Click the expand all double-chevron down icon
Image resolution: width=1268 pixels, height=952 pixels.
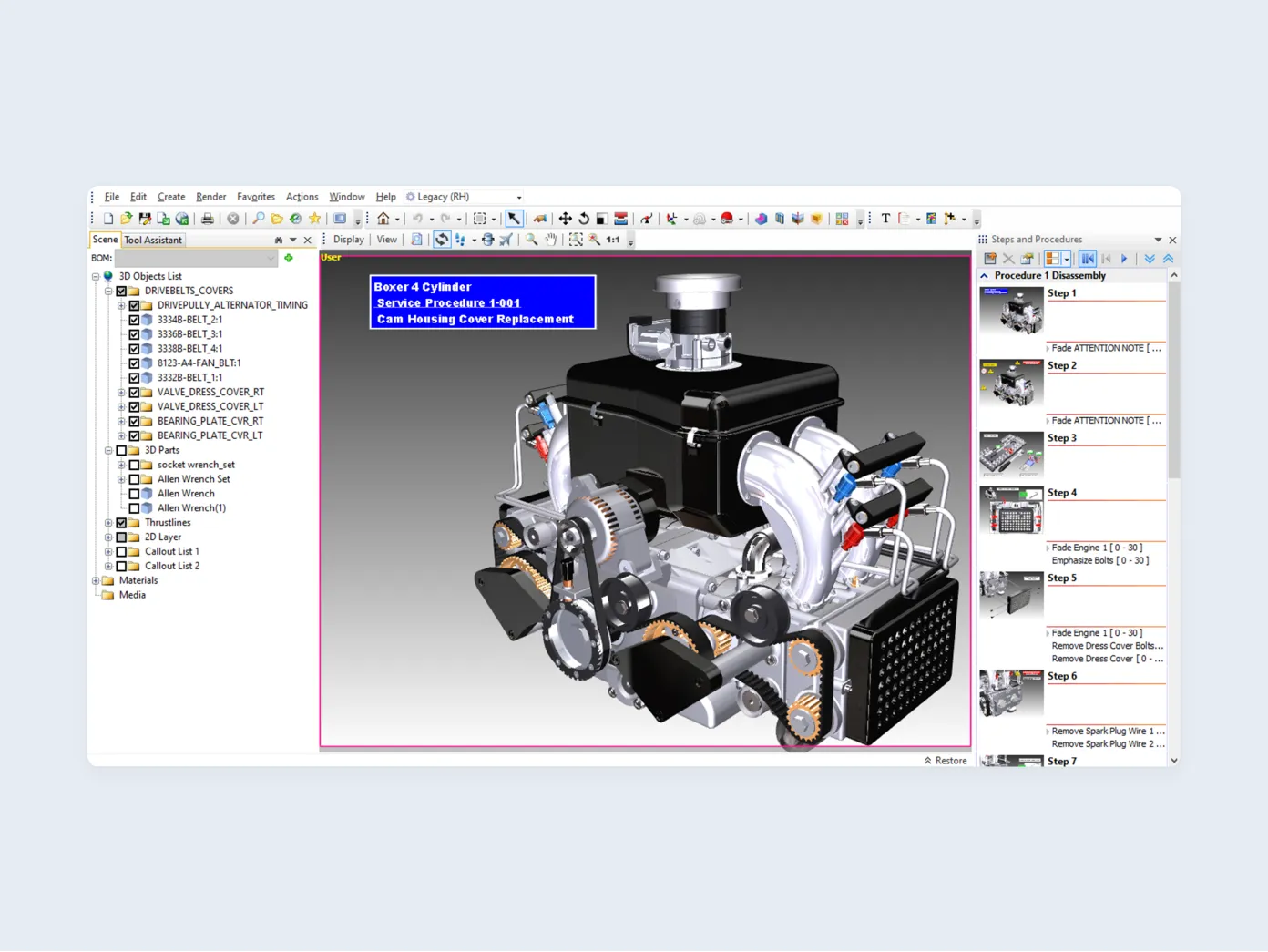click(1150, 259)
